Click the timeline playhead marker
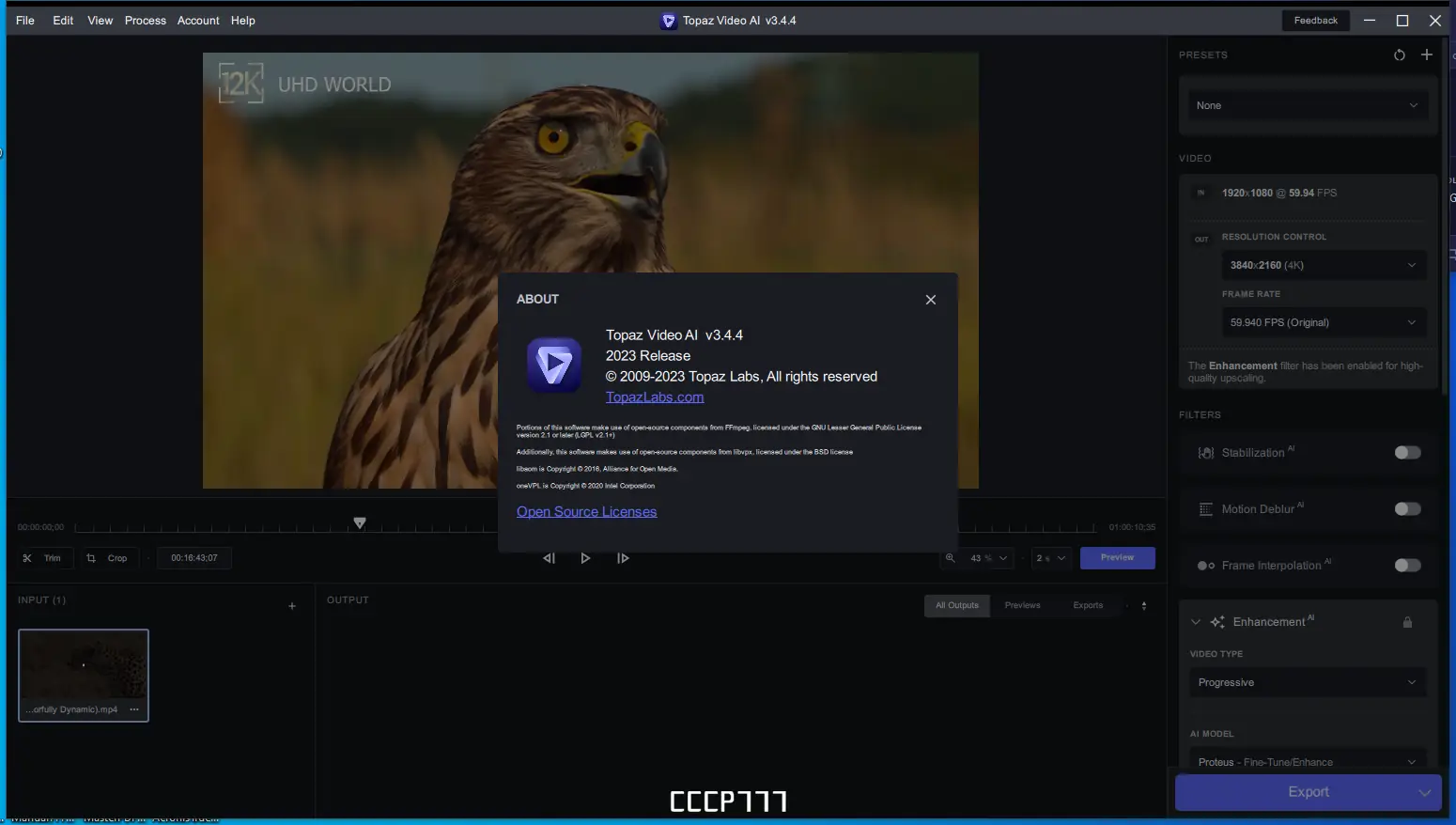 [360, 523]
